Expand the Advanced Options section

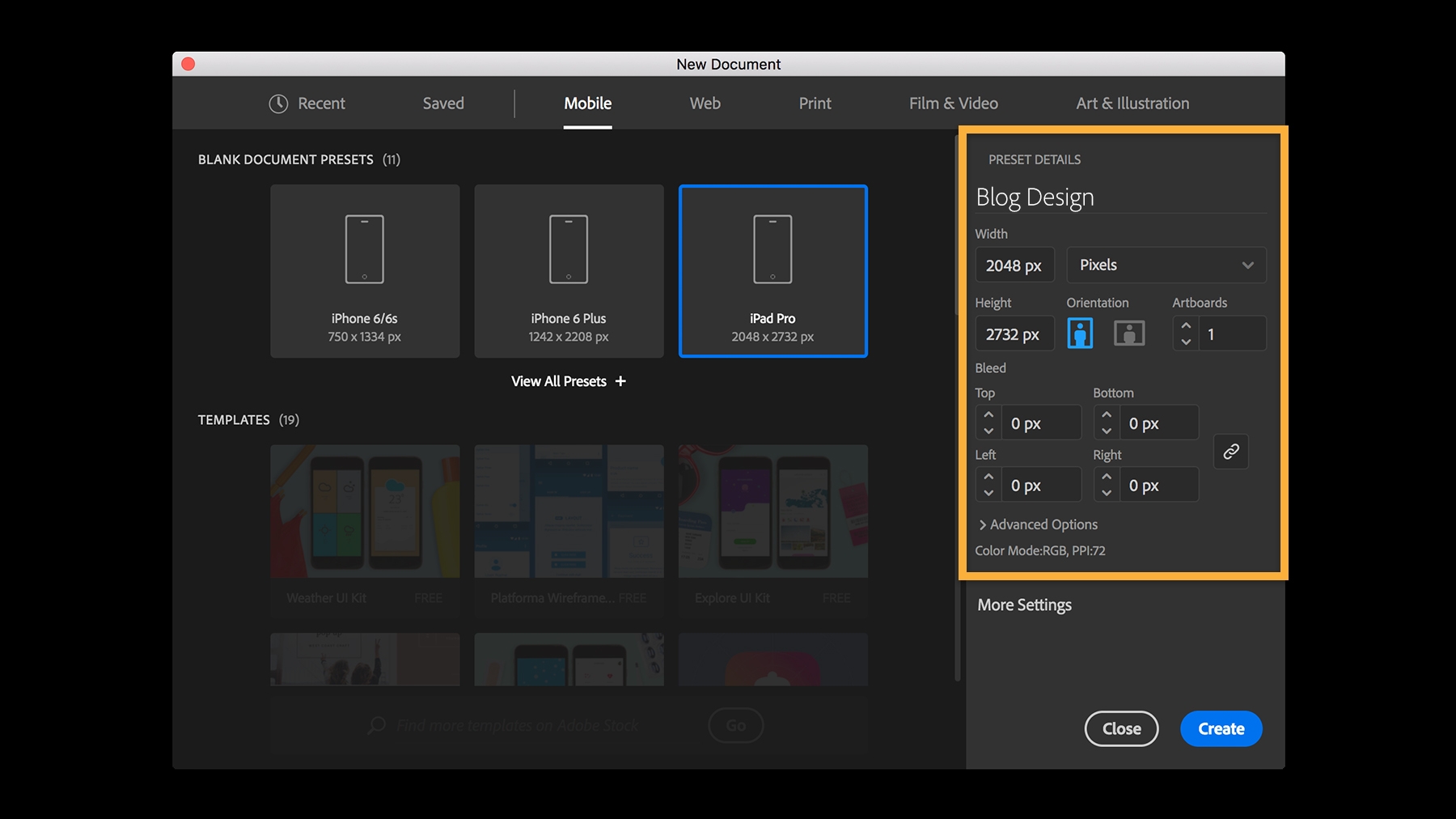pos(1038,524)
